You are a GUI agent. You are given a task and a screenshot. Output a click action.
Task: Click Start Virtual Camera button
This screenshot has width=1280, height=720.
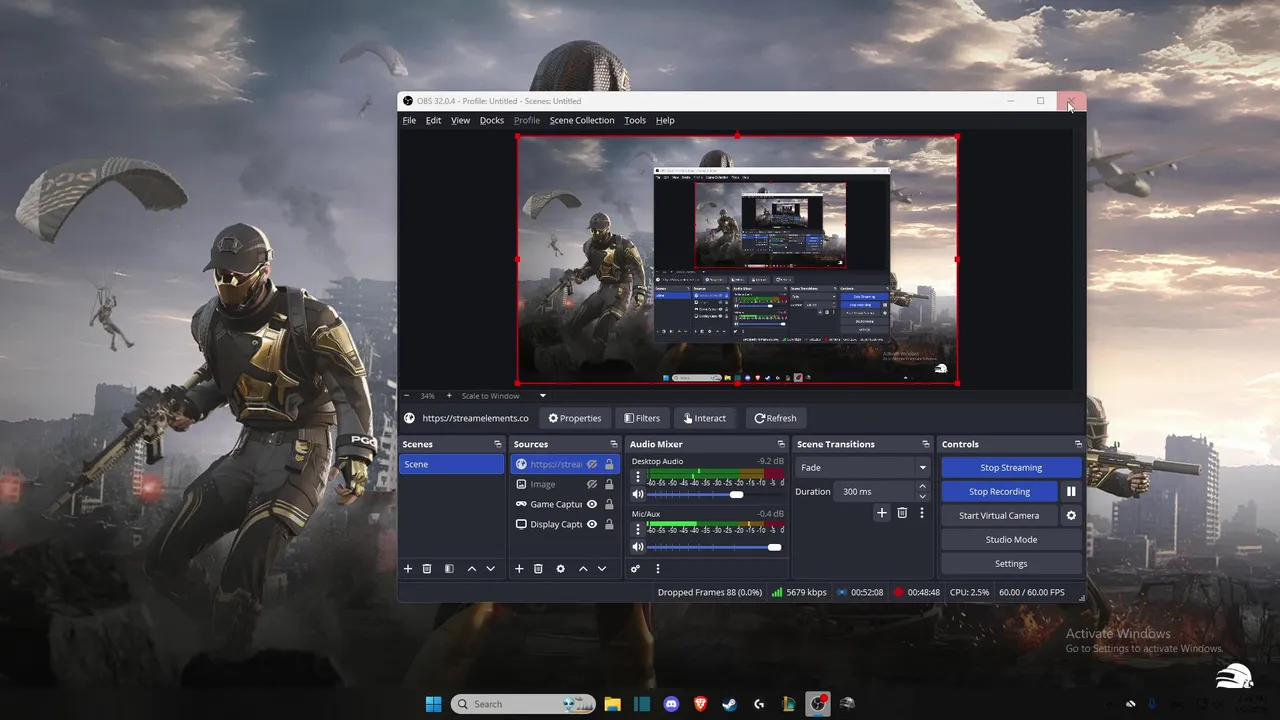coord(999,516)
